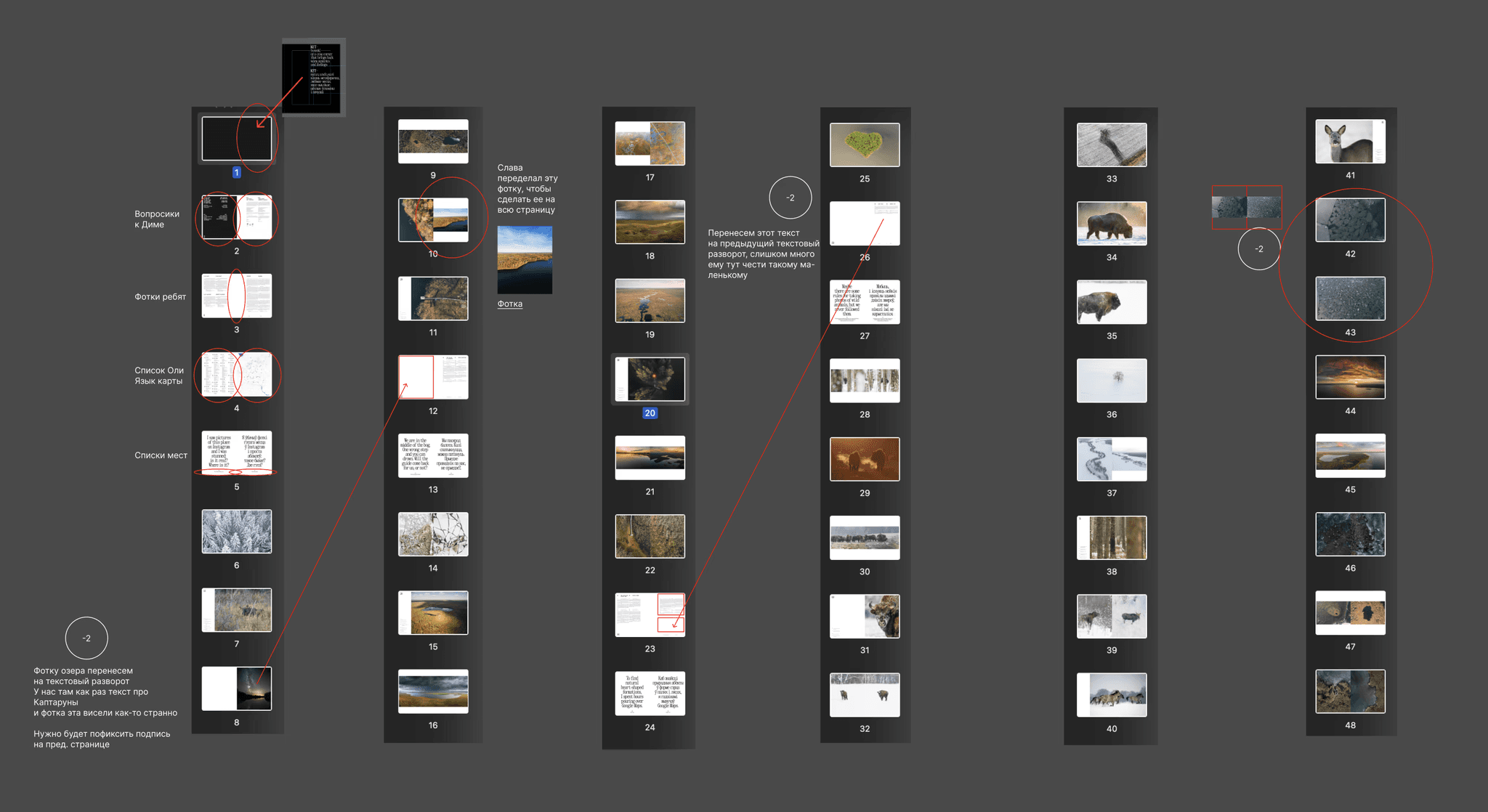This screenshot has width=1488, height=812.
Task: Select the "Вопросики к Диме" note
Action: coord(156,219)
